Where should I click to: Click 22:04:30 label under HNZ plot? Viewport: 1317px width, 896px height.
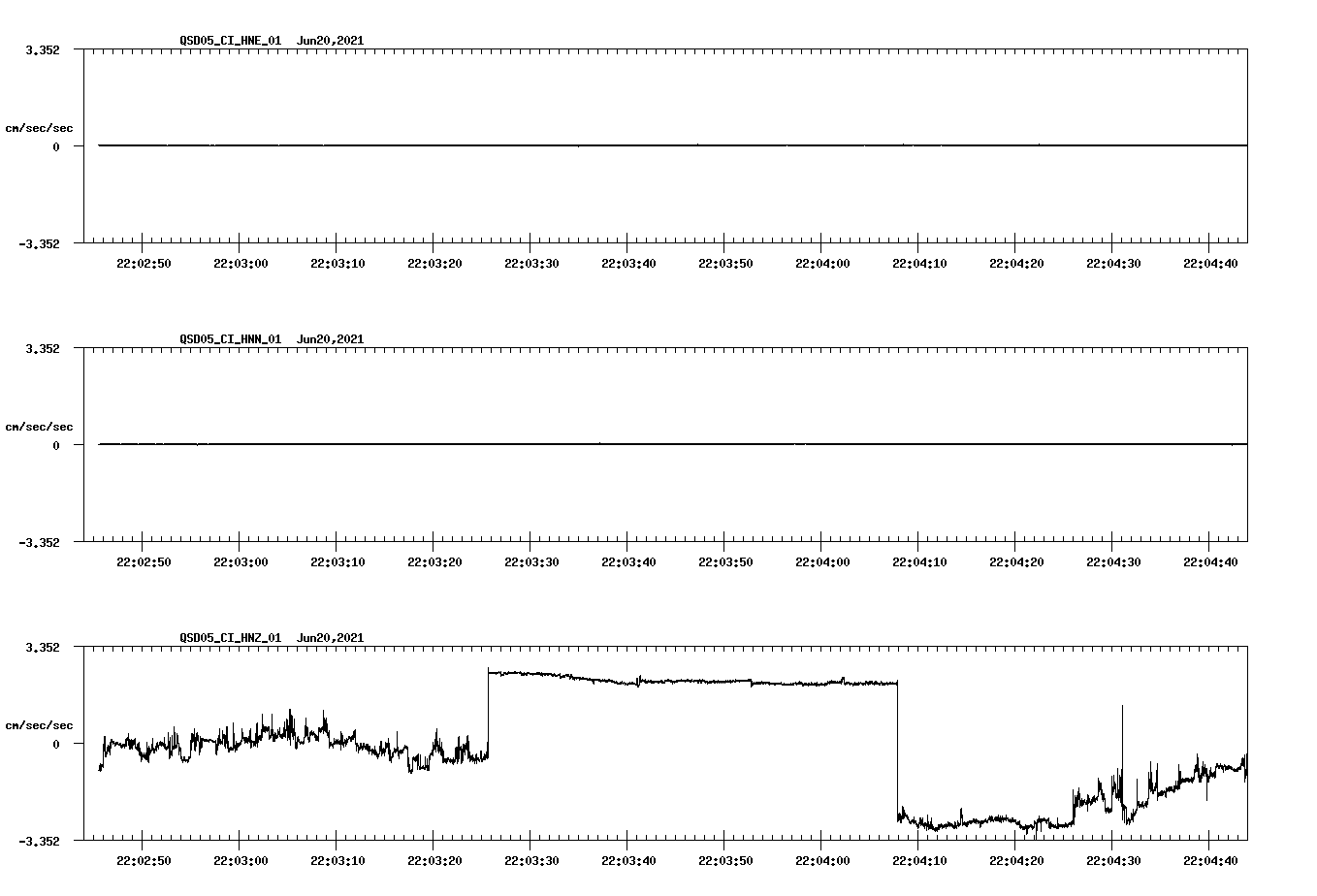point(1113,861)
